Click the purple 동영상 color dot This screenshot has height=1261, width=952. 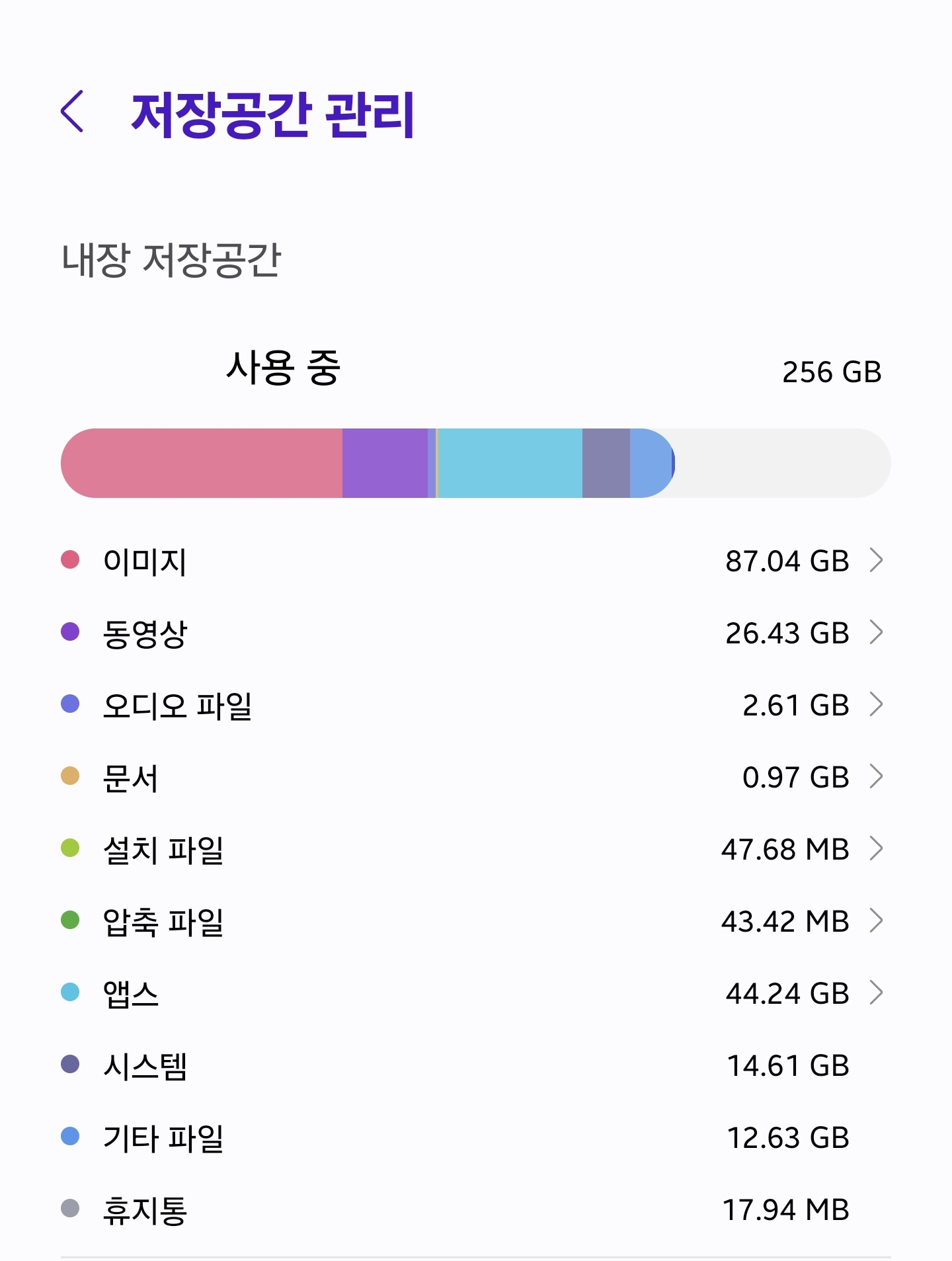click(x=70, y=631)
